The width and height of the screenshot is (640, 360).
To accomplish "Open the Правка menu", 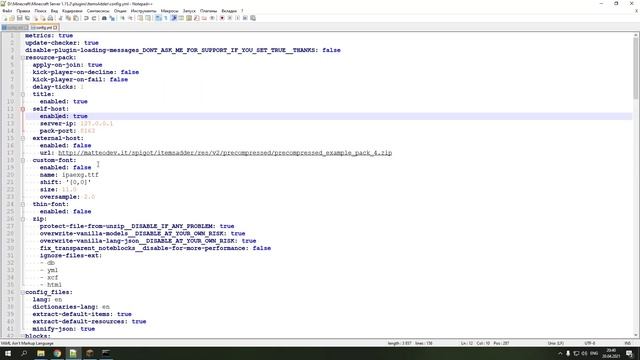I will (23, 11).
